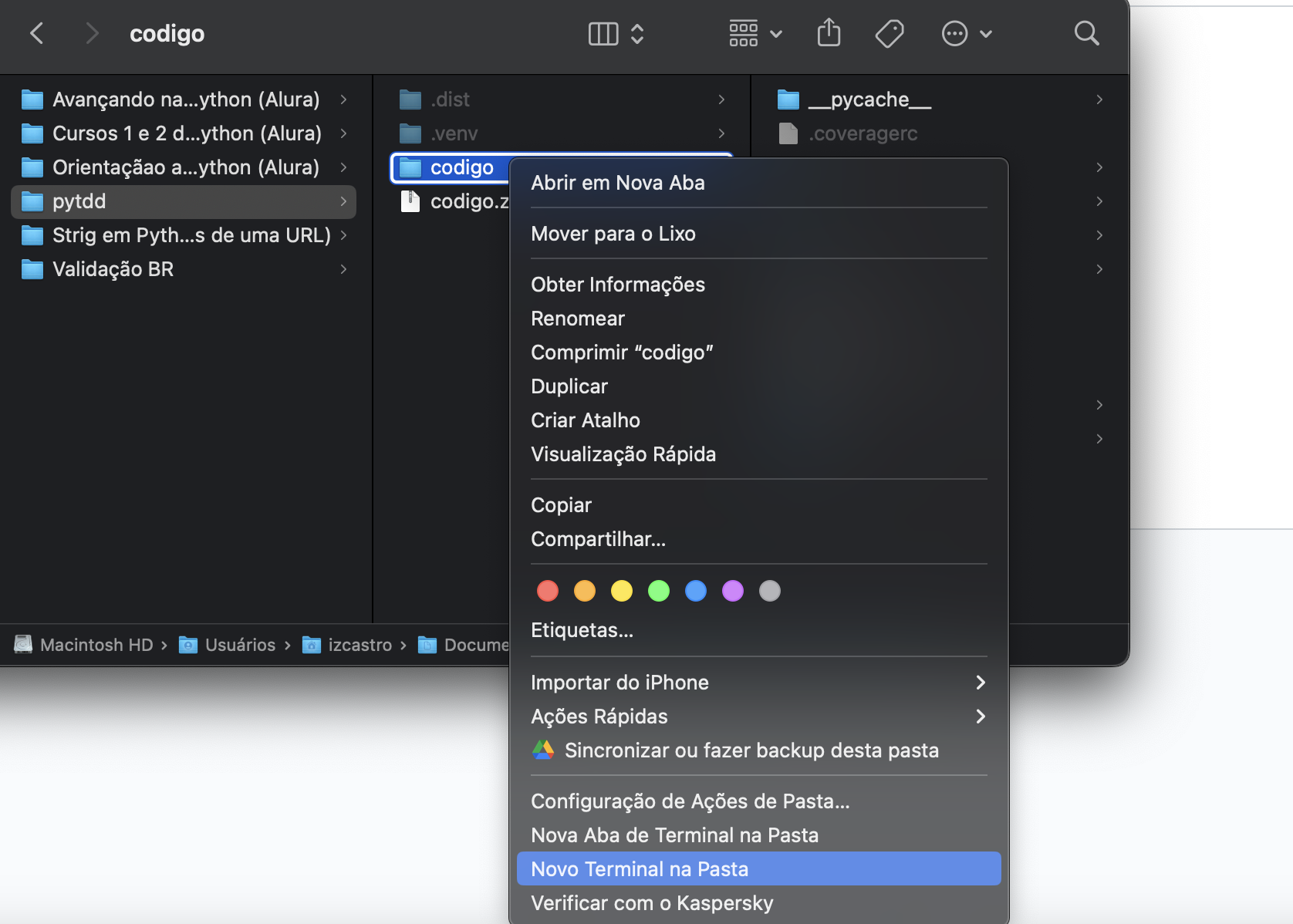The width and height of the screenshot is (1293, 924).
Task: Select the codigo.zip file icon
Action: tap(410, 201)
